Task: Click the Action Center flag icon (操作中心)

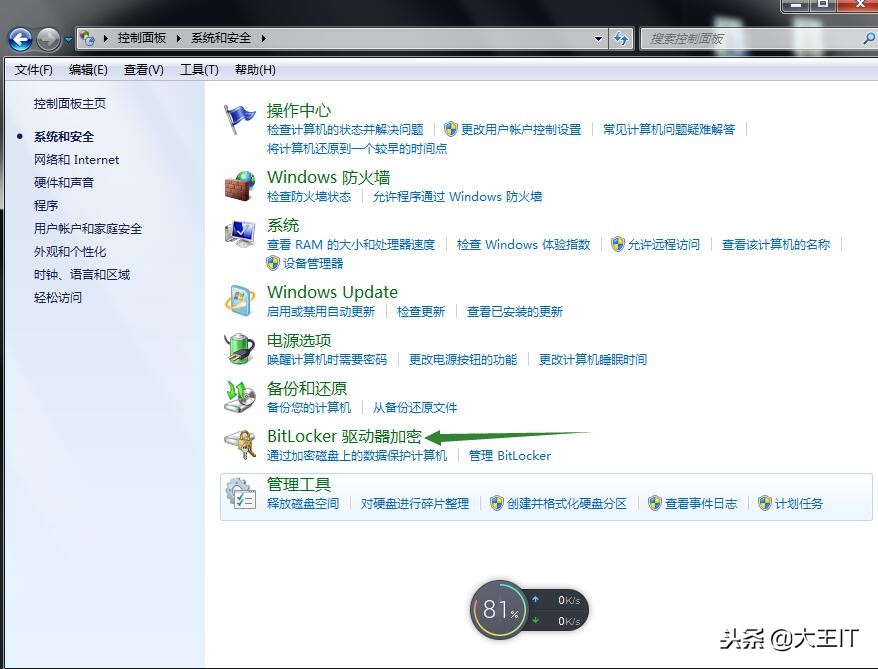Action: [x=240, y=113]
